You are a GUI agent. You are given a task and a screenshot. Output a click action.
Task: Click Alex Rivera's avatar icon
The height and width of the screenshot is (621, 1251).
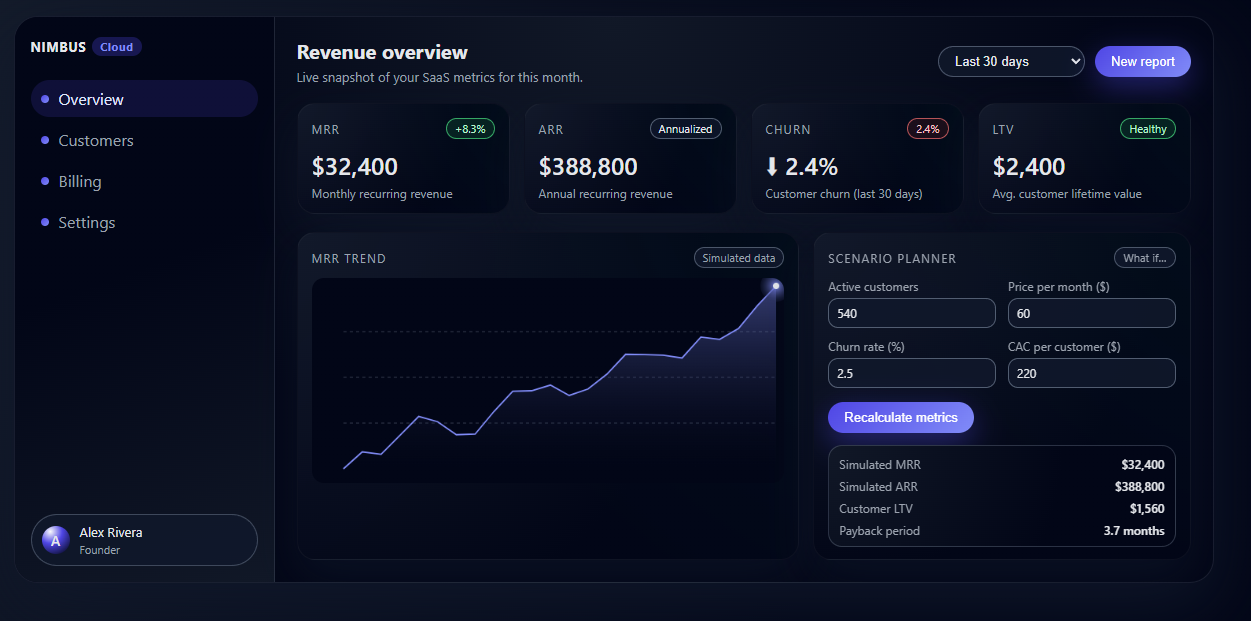56,540
